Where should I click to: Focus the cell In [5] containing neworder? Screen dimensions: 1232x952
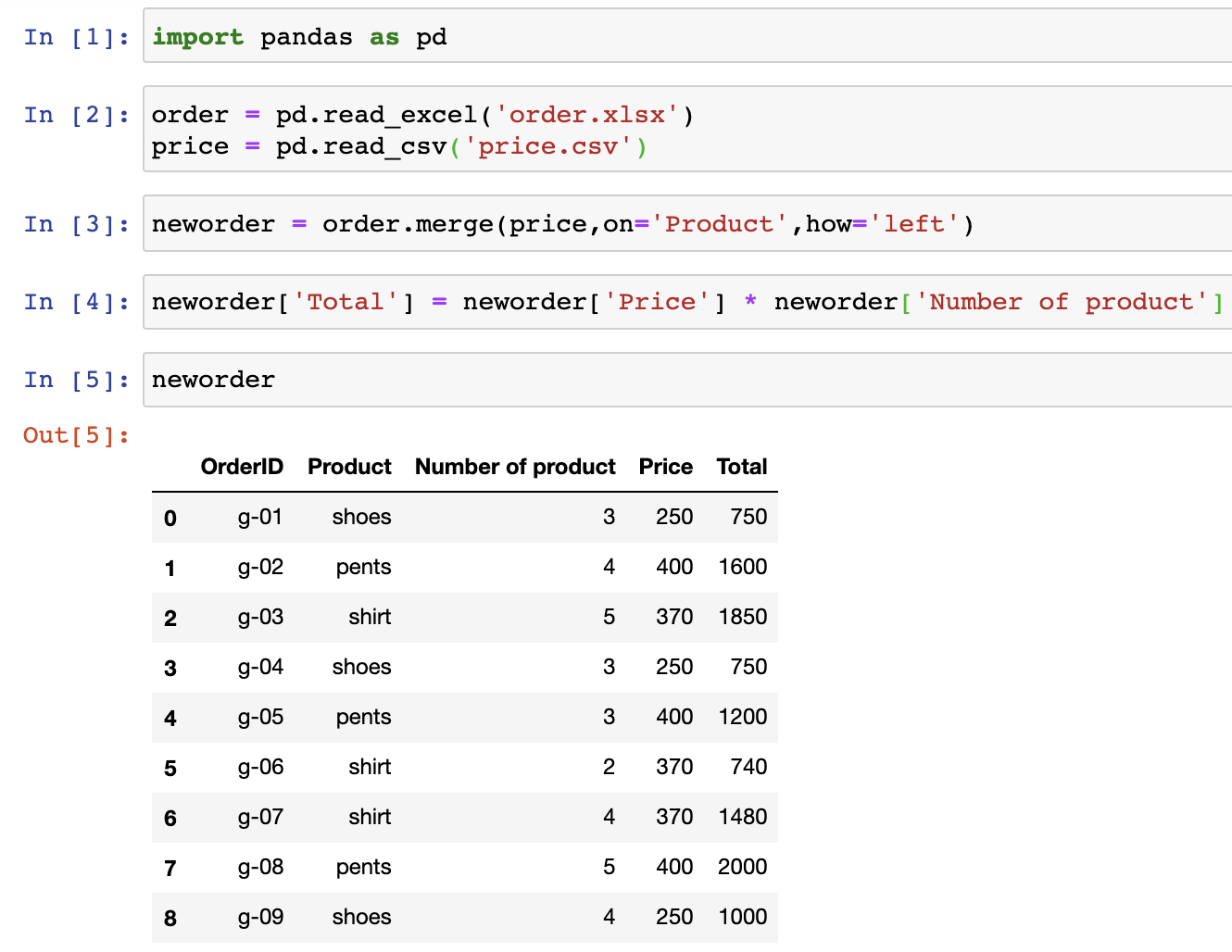coord(687,380)
